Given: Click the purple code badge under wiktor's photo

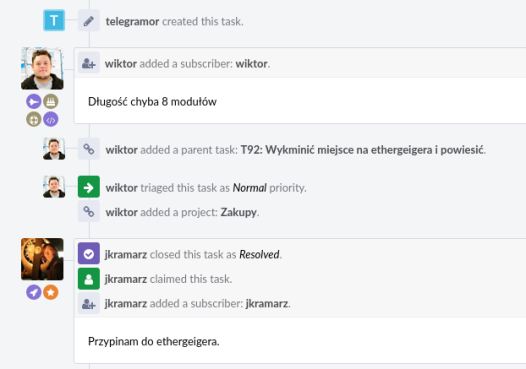Looking at the screenshot, I should 51,119.
